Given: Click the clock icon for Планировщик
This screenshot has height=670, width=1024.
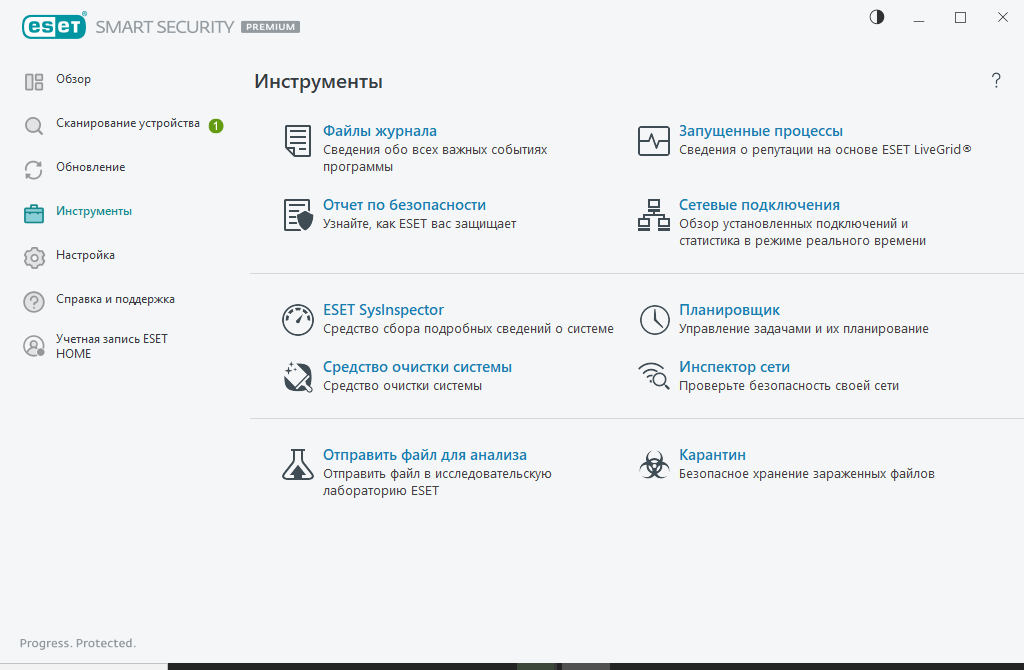Looking at the screenshot, I should coord(654,320).
